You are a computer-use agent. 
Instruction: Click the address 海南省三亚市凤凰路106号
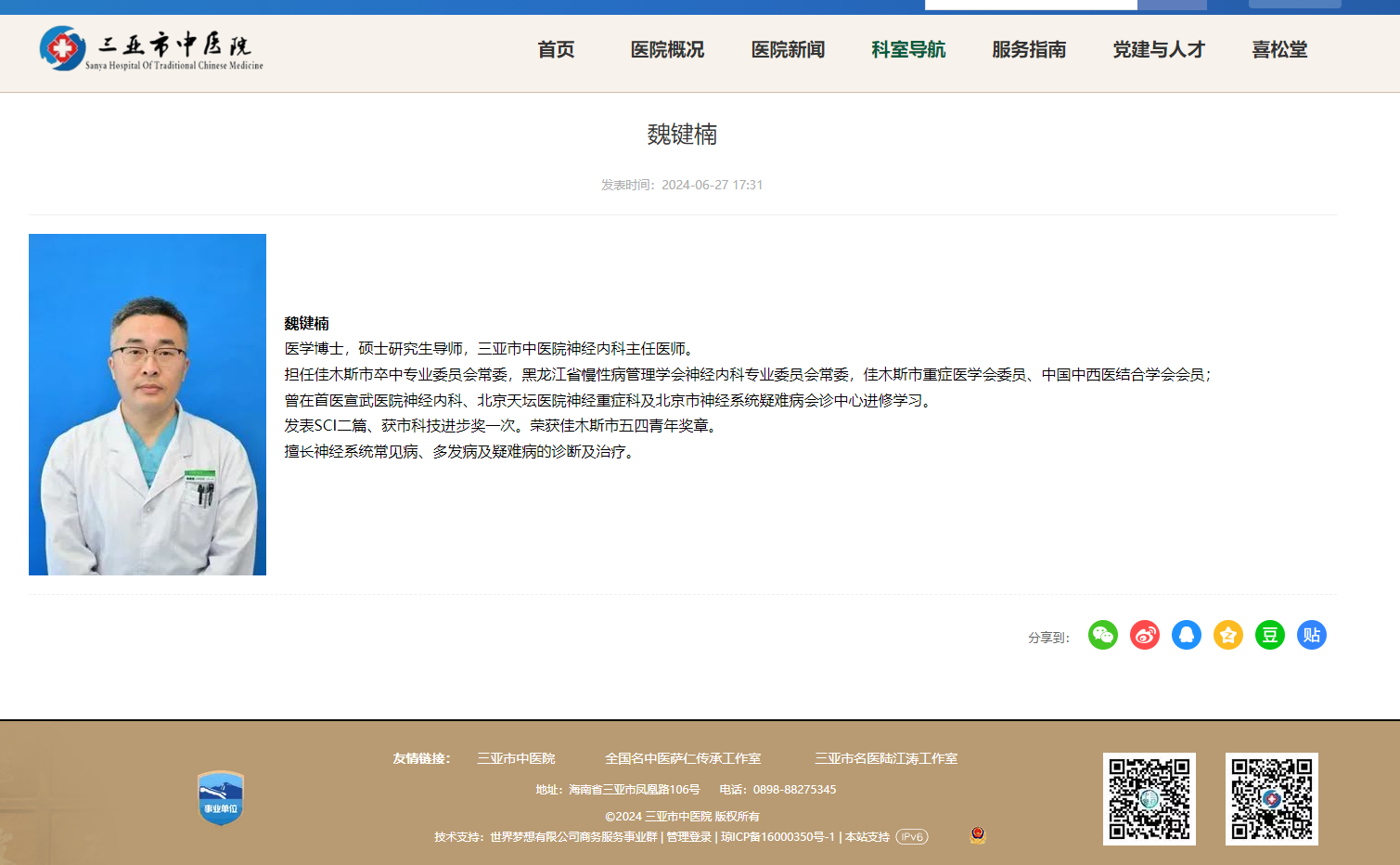(x=635, y=790)
